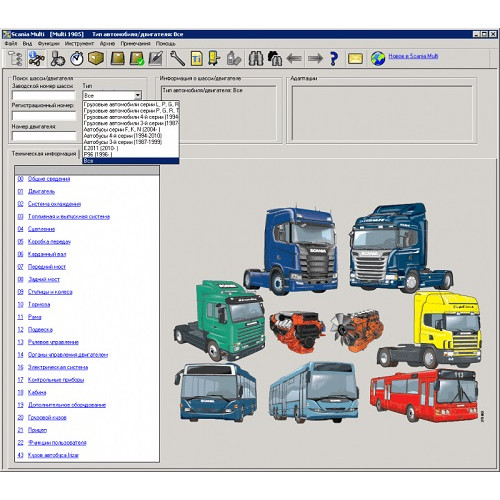
Task: Click the yellow envelope mail icon
Action: click(x=355, y=59)
